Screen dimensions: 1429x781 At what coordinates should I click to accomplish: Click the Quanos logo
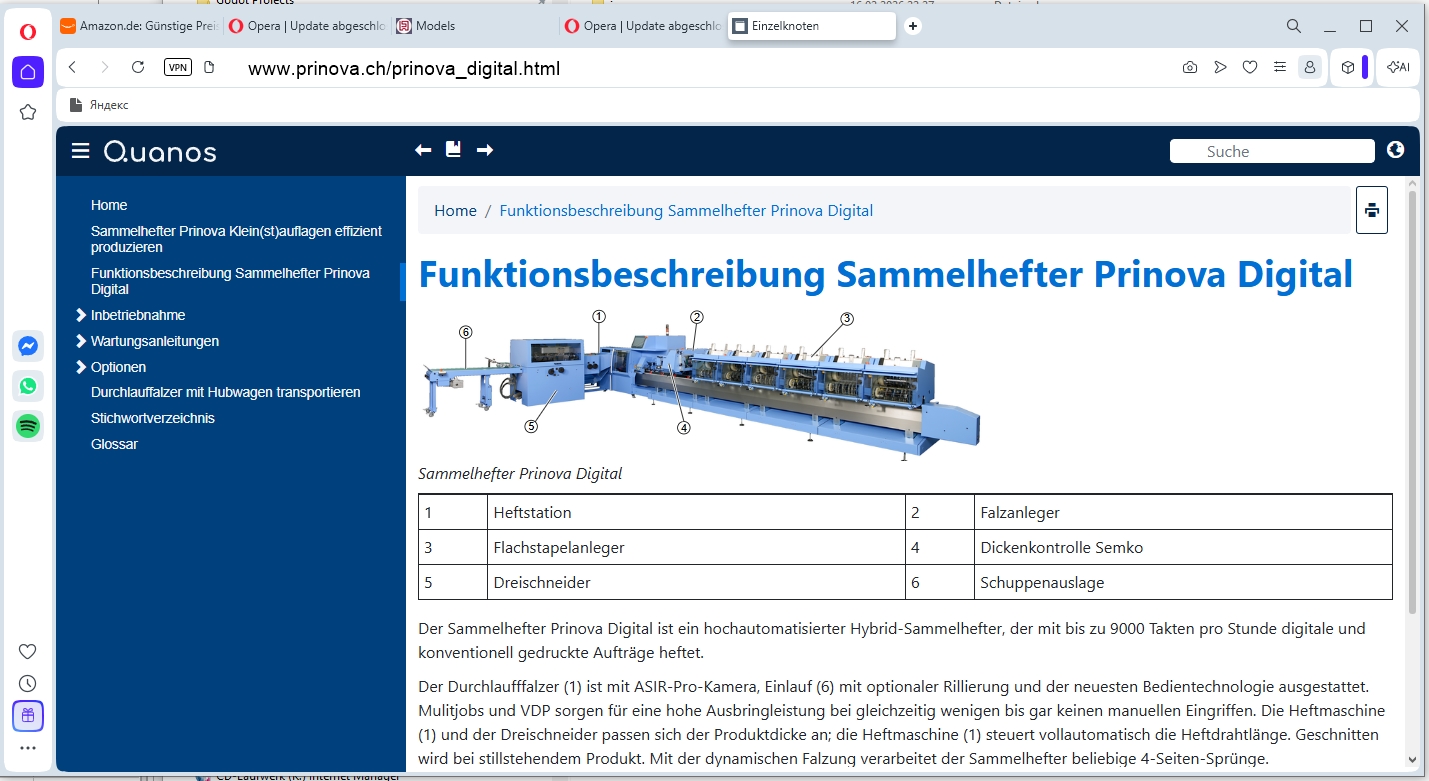tap(160, 152)
